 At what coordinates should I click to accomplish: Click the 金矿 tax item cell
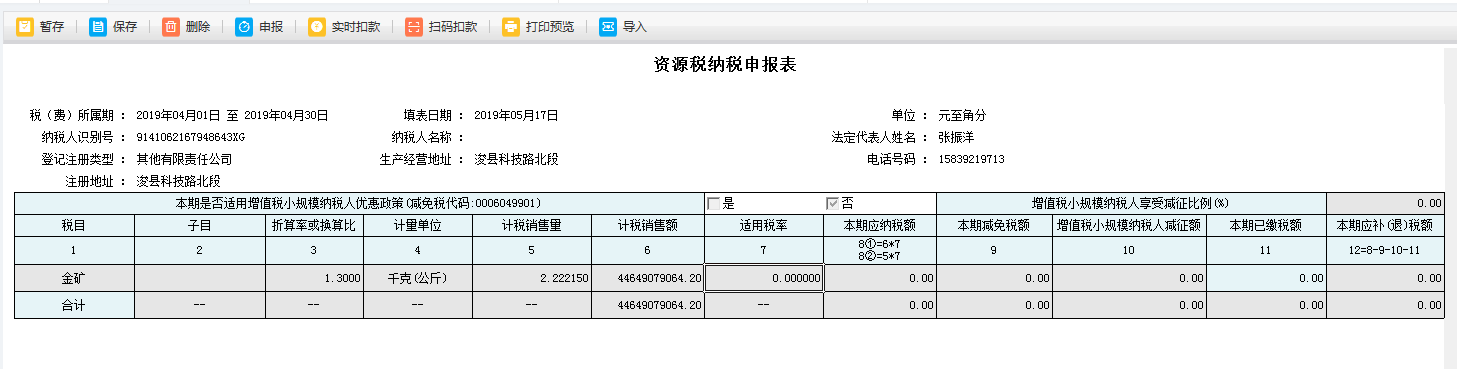pos(74,278)
